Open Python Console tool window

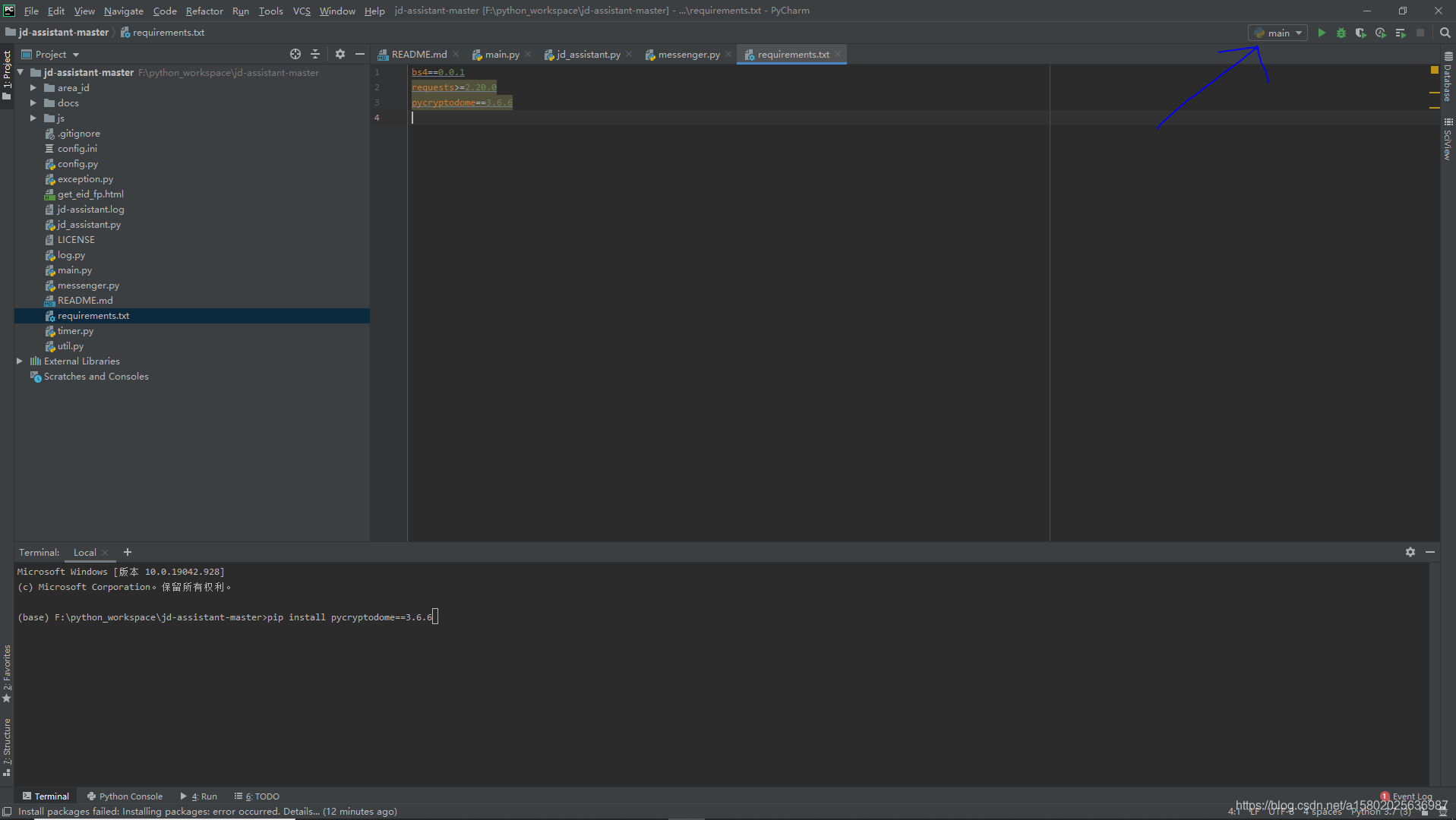click(x=125, y=796)
